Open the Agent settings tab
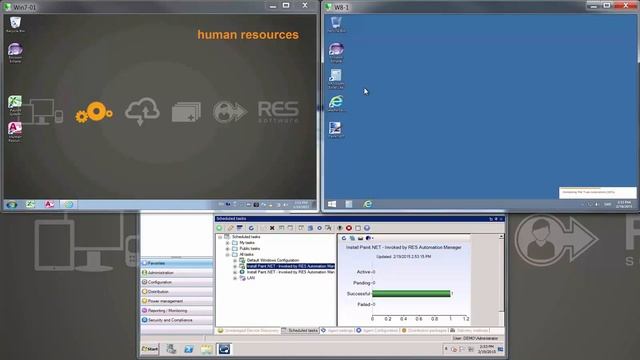This screenshot has width=640, height=360. 337,330
